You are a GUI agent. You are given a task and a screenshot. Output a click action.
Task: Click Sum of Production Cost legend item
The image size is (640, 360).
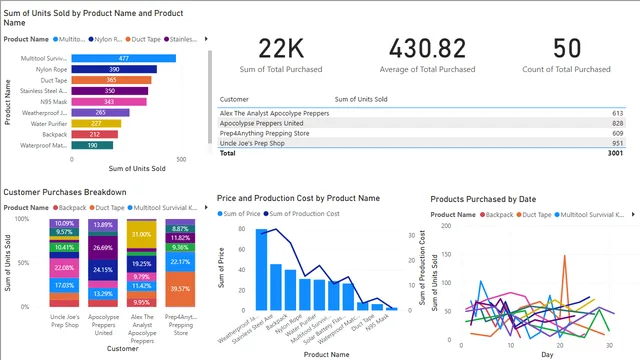point(302,213)
